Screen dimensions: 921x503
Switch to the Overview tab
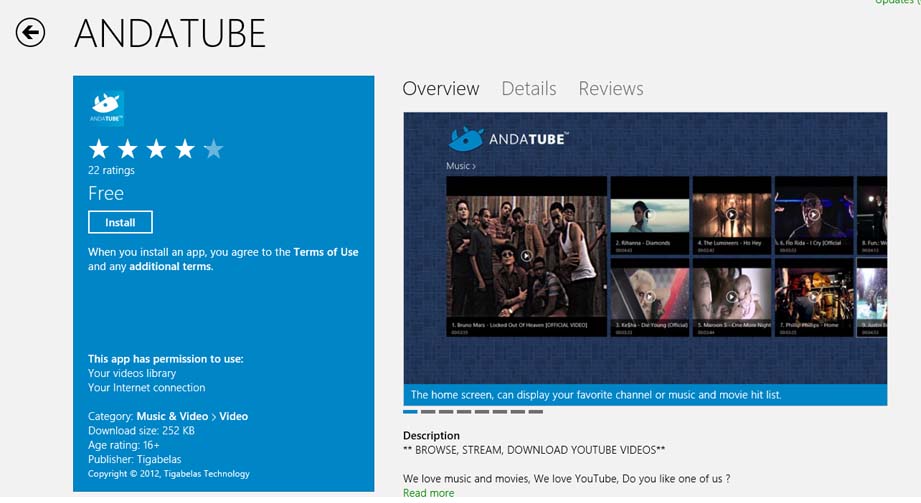tap(441, 89)
